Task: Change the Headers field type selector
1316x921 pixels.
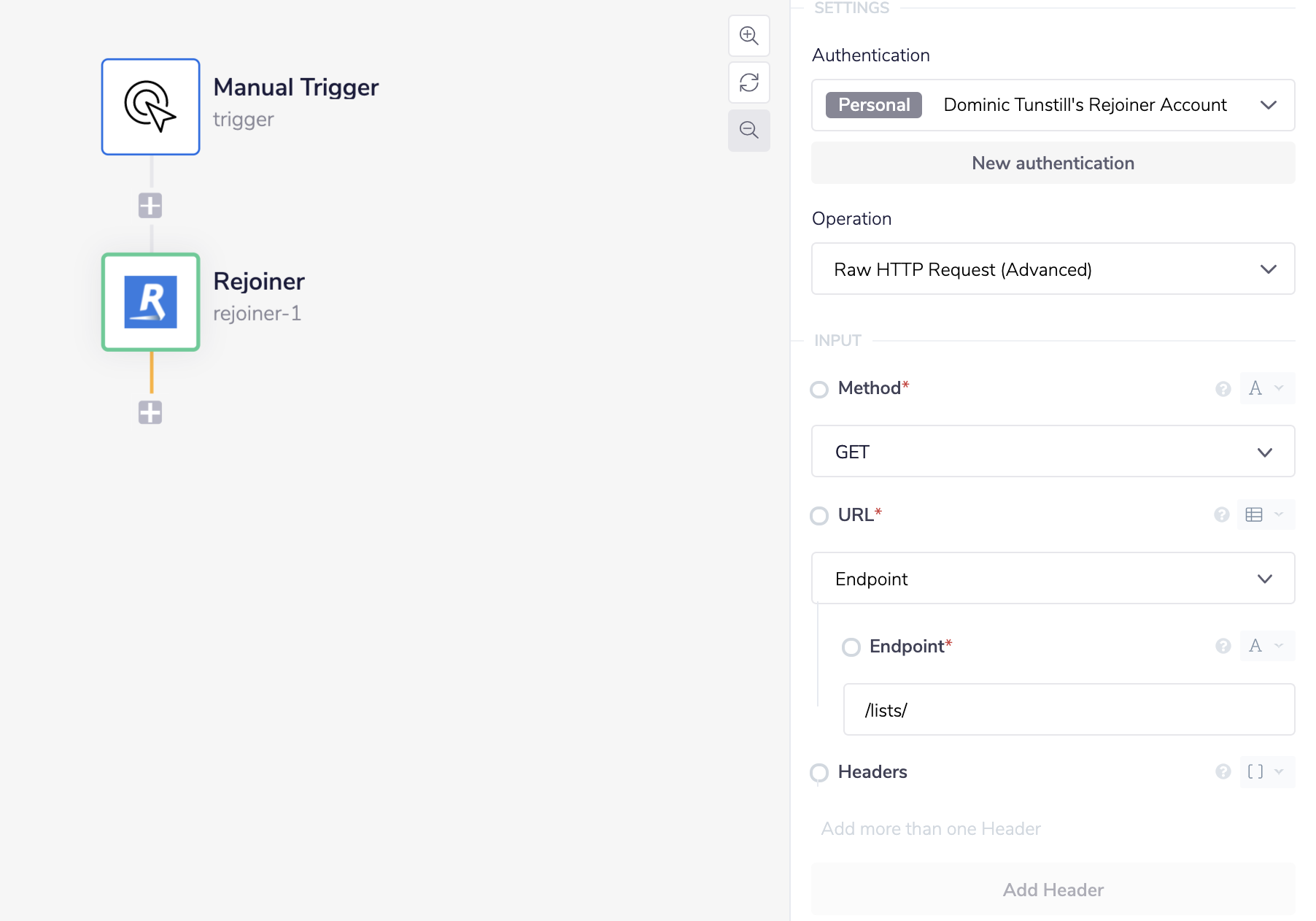Action: tap(1266, 772)
